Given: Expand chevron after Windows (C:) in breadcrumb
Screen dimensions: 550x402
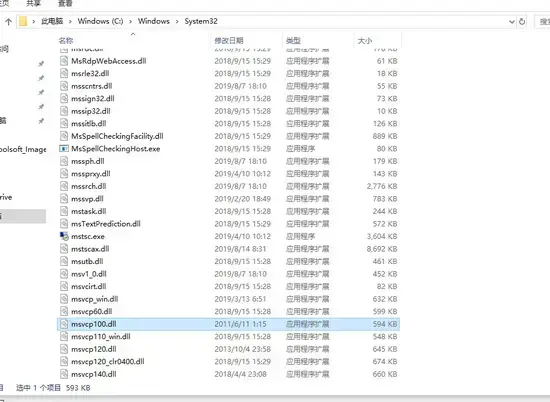Looking at the screenshot, I should pyautogui.click(x=130, y=22).
